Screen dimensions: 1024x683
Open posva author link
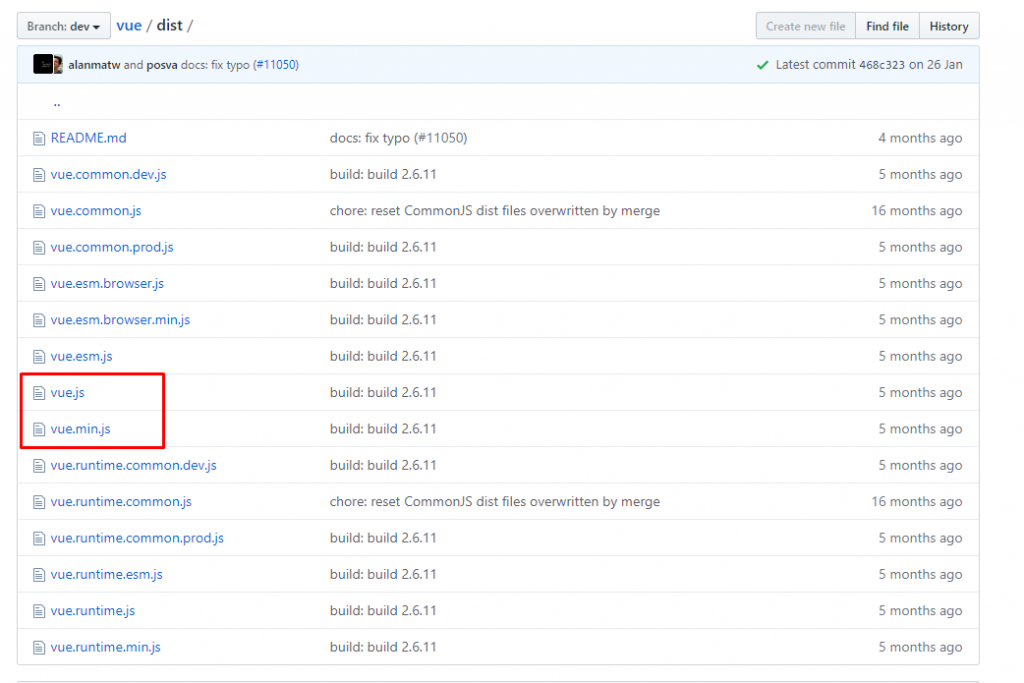coord(162,65)
